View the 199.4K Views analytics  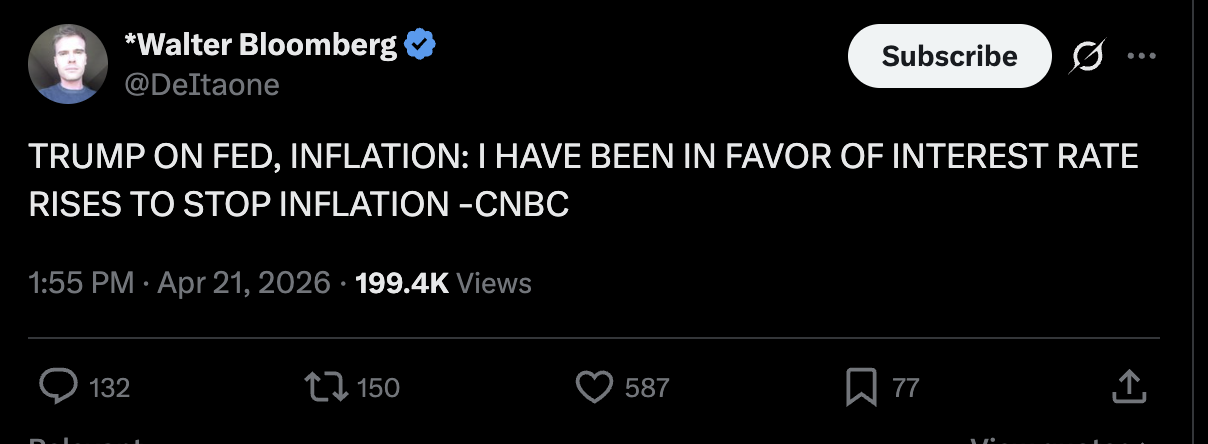click(443, 283)
